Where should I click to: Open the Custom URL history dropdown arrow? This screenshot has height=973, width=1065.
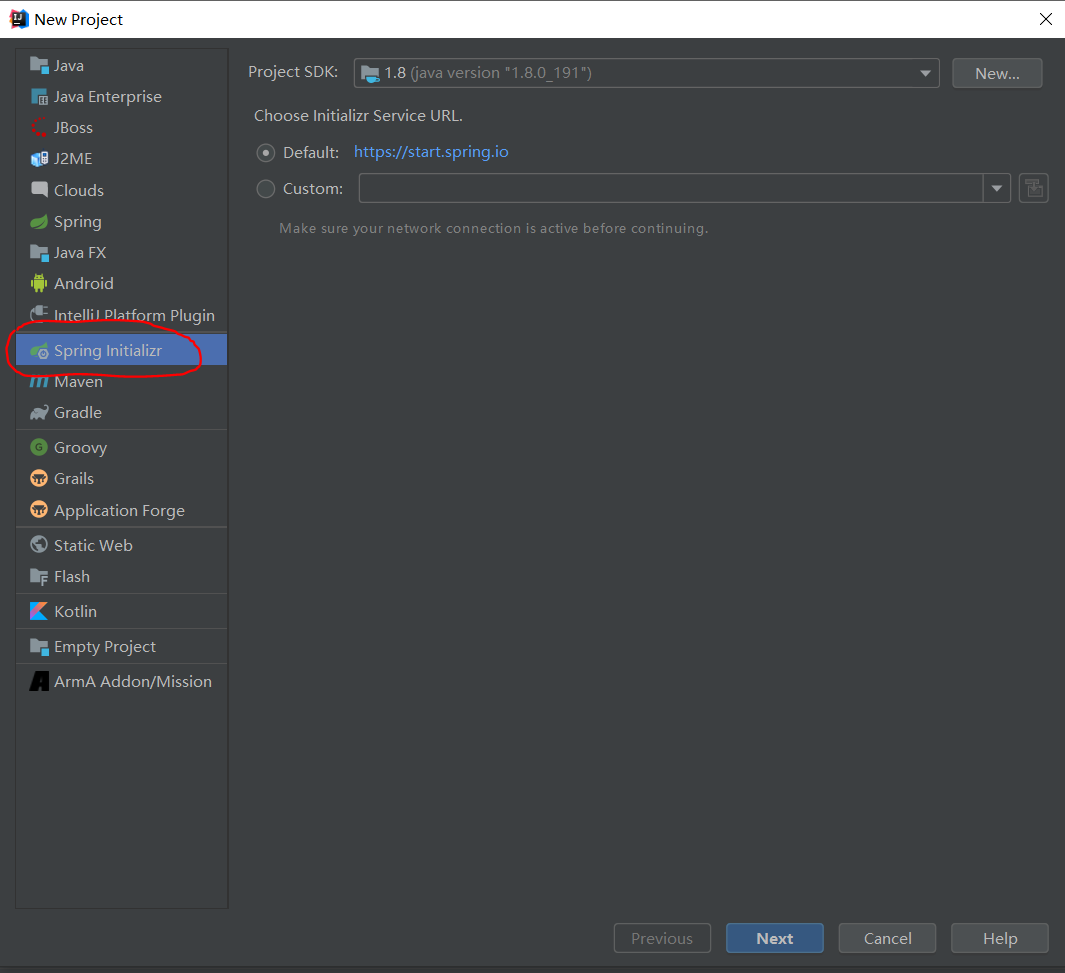tap(997, 188)
